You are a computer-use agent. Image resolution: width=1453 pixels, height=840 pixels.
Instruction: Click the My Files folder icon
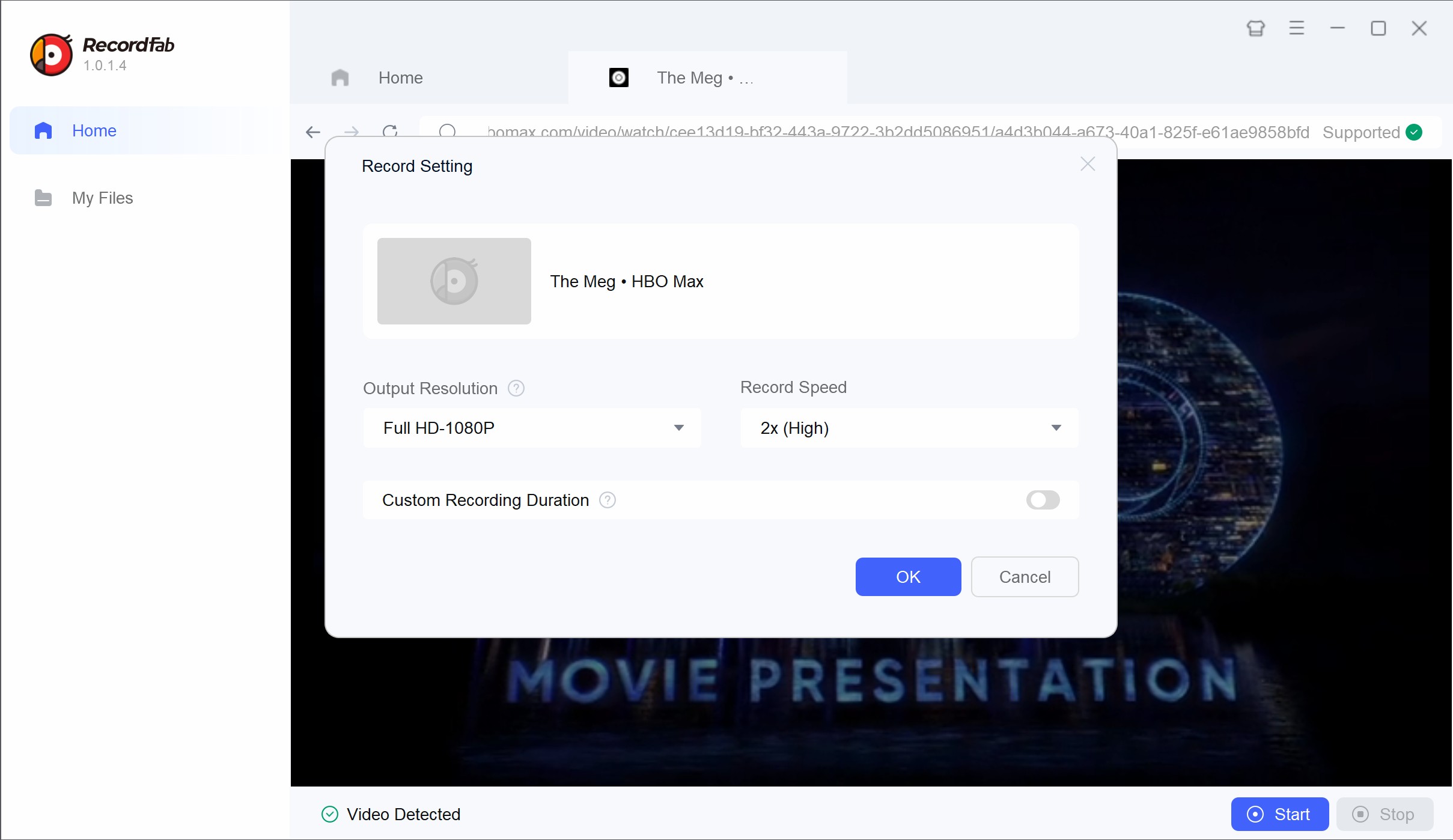point(43,198)
